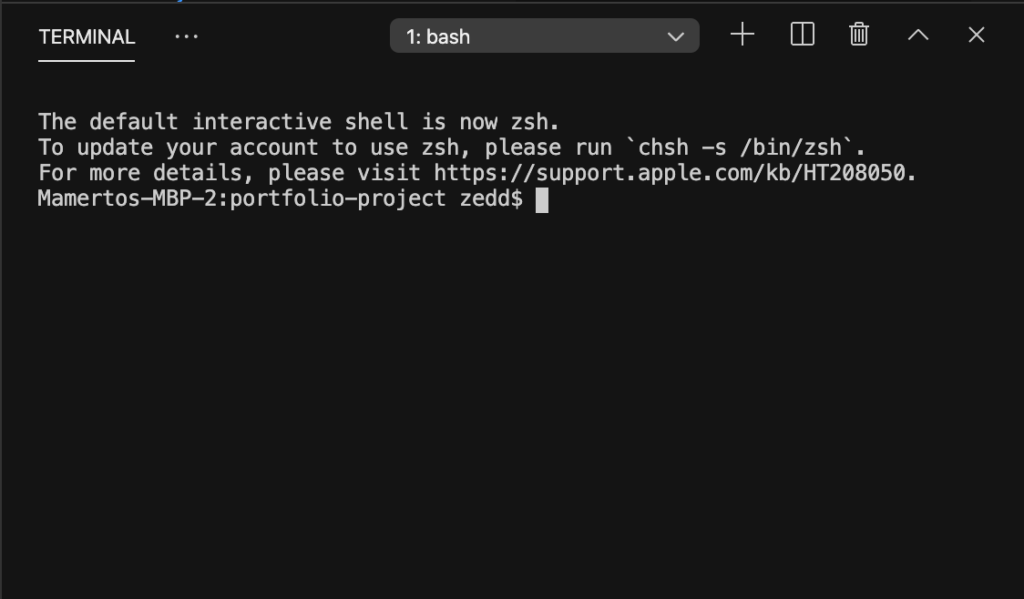The width and height of the screenshot is (1024, 599).
Task: Click the 'The default interactive shell' line
Action: pos(298,122)
